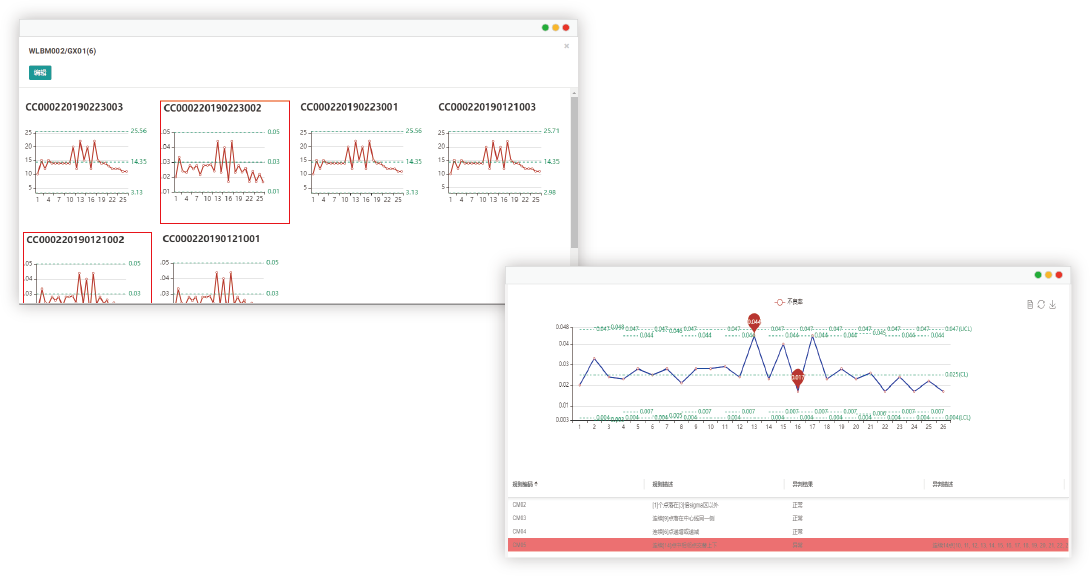The height and width of the screenshot is (576, 1090).
Task: Click the third column header in rules table
Action: [x=802, y=484]
